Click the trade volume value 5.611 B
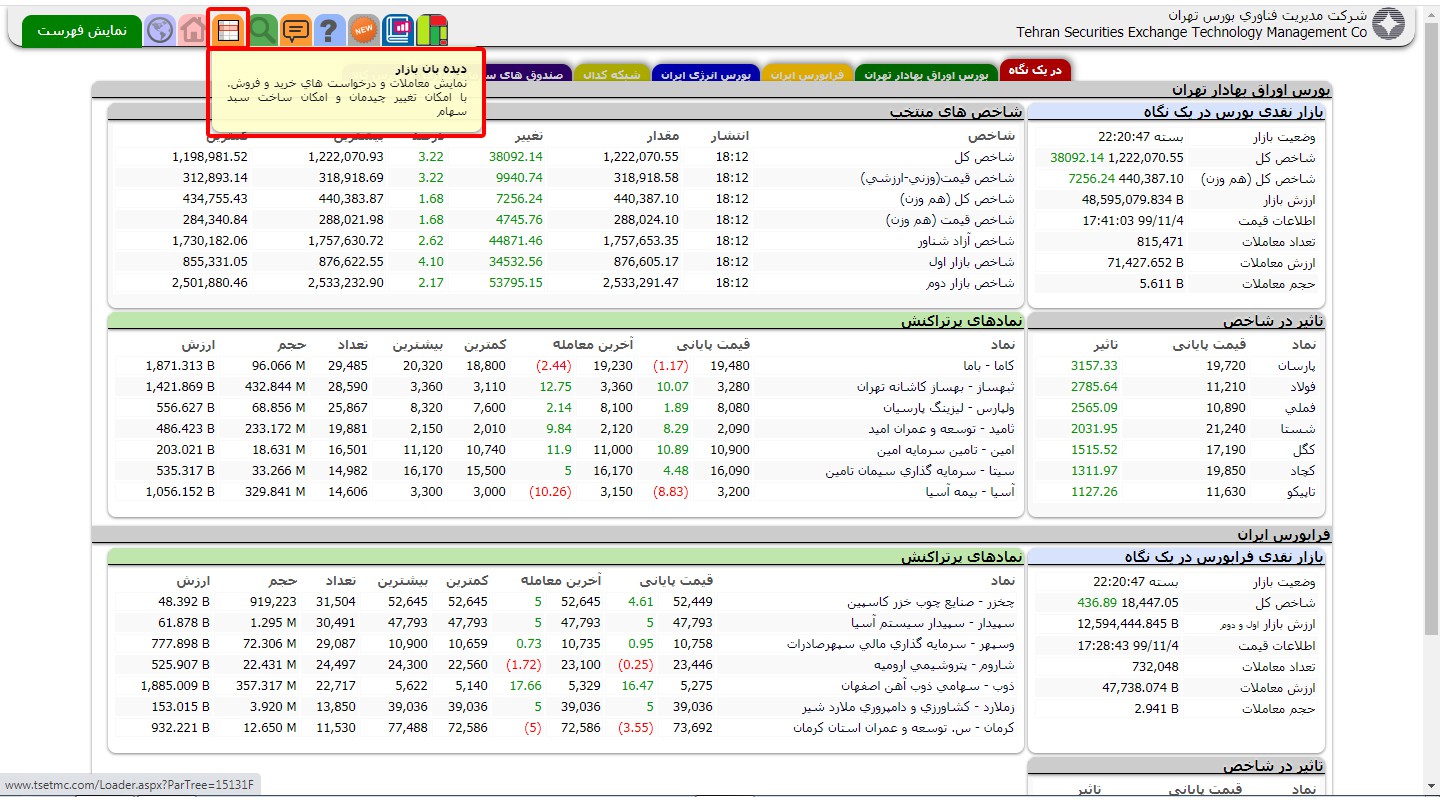The image size is (1440, 800). (1161, 284)
